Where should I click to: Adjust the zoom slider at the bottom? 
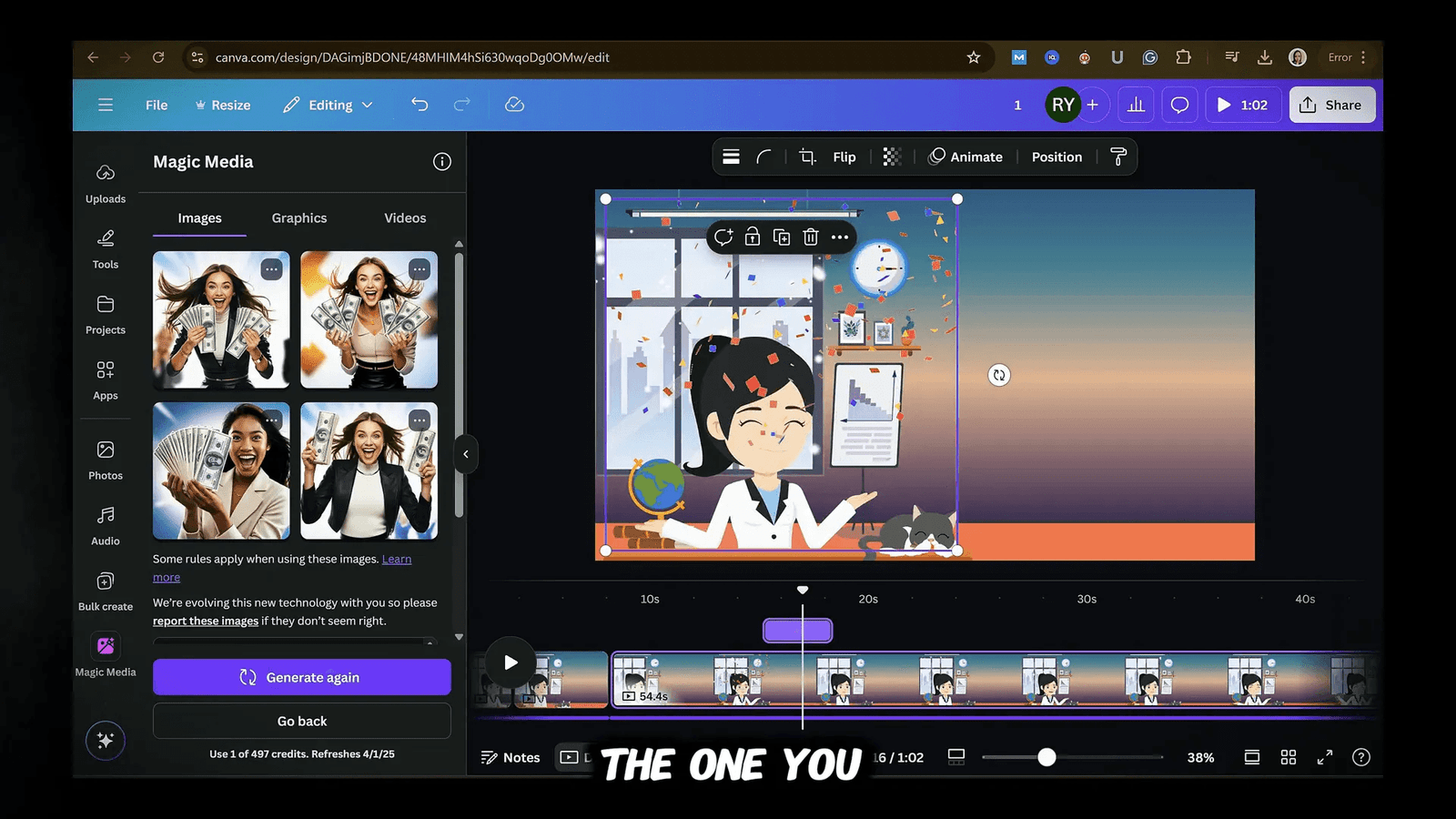tap(1046, 756)
